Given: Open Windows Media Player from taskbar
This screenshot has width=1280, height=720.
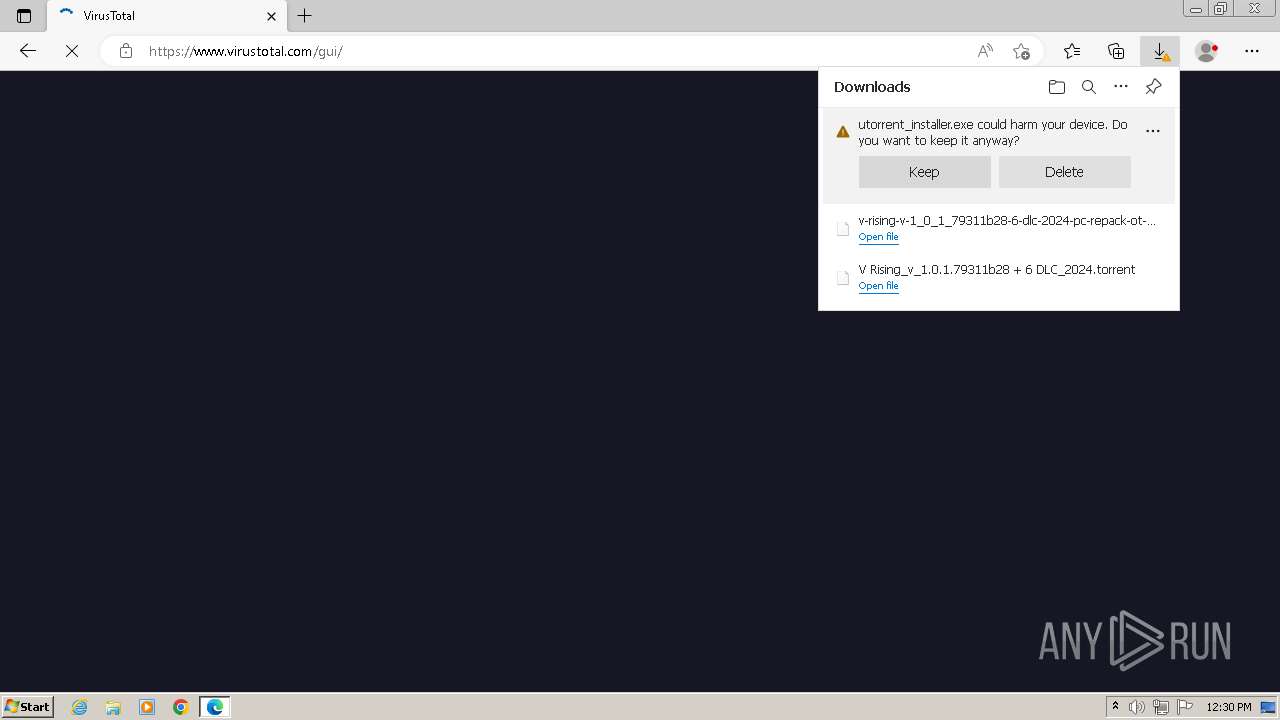Looking at the screenshot, I should tap(147, 707).
